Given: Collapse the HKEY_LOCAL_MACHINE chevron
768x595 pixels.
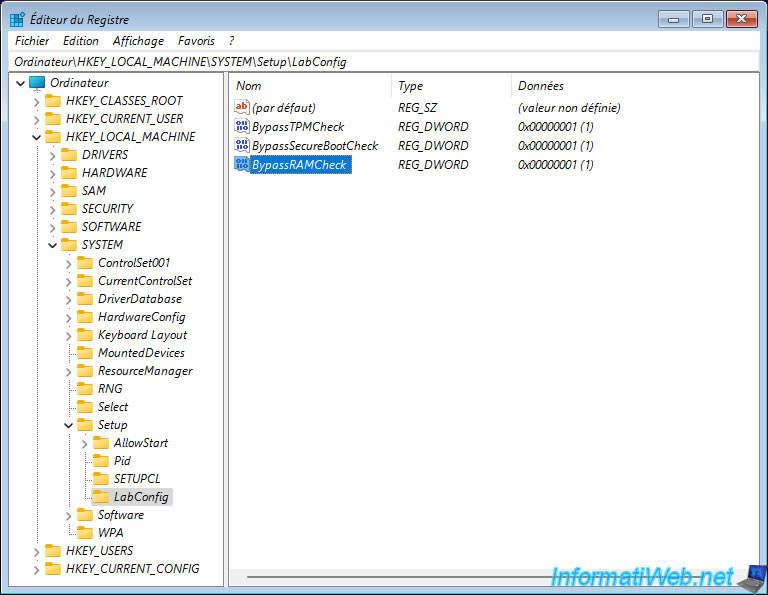Looking at the screenshot, I should [37, 138].
